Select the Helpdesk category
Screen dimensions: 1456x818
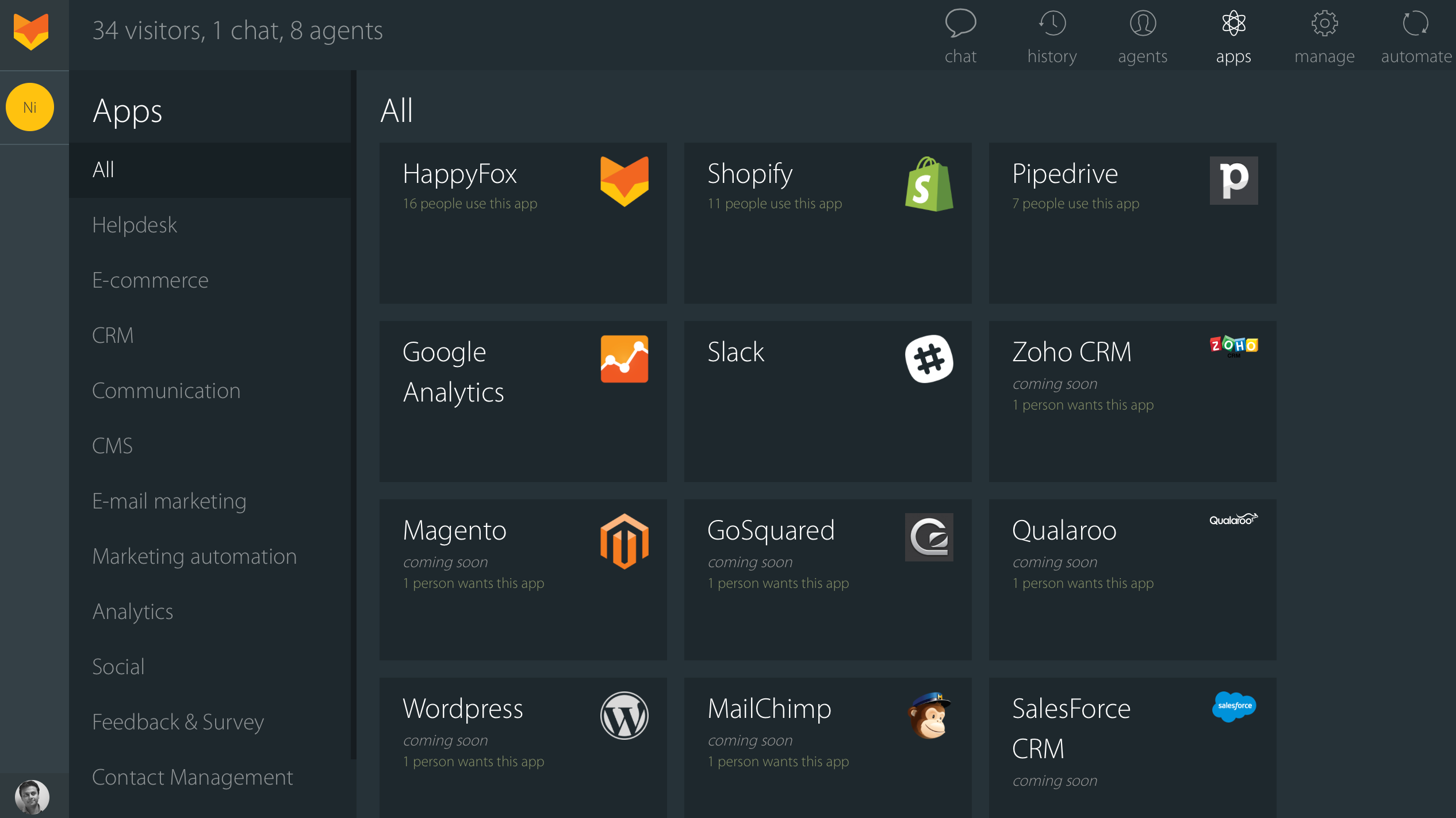135,225
